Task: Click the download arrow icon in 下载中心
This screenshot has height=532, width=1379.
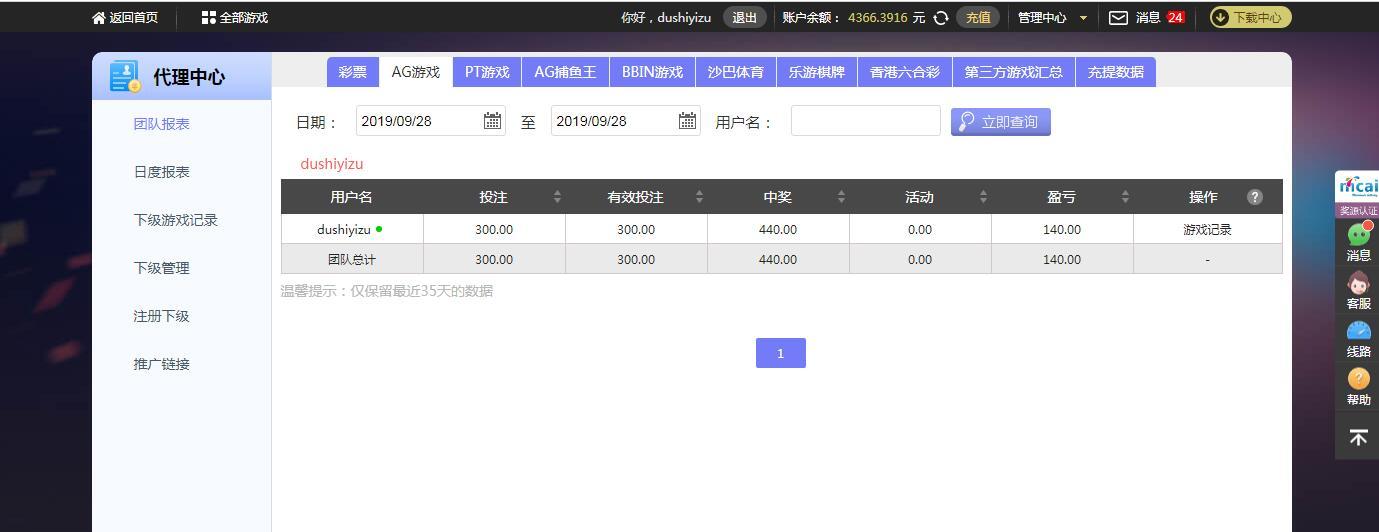Action: point(1221,18)
